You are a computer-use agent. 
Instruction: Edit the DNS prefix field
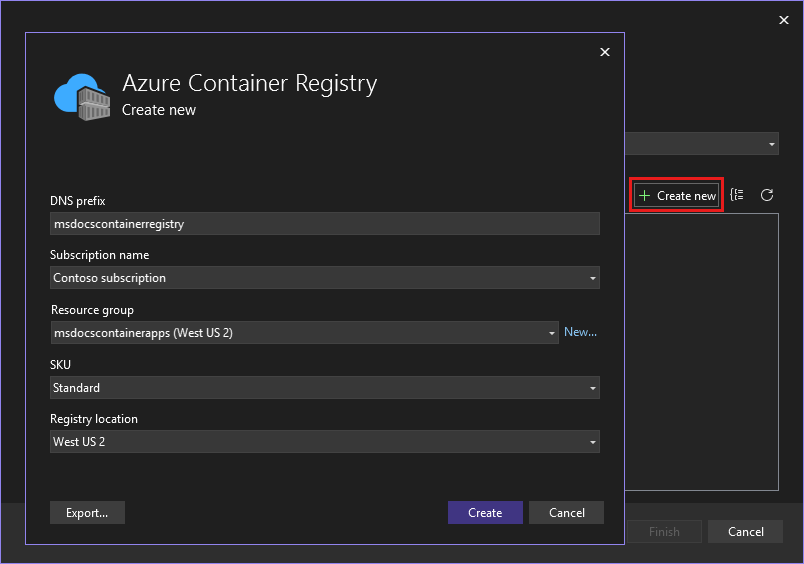pos(325,224)
